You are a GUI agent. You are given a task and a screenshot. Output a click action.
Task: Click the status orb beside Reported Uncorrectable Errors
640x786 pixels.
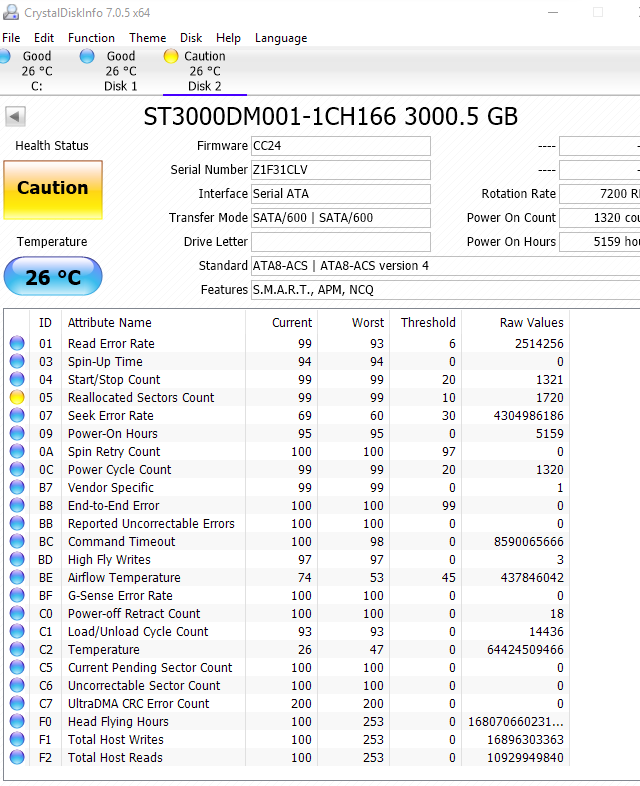pyautogui.click(x=17, y=523)
